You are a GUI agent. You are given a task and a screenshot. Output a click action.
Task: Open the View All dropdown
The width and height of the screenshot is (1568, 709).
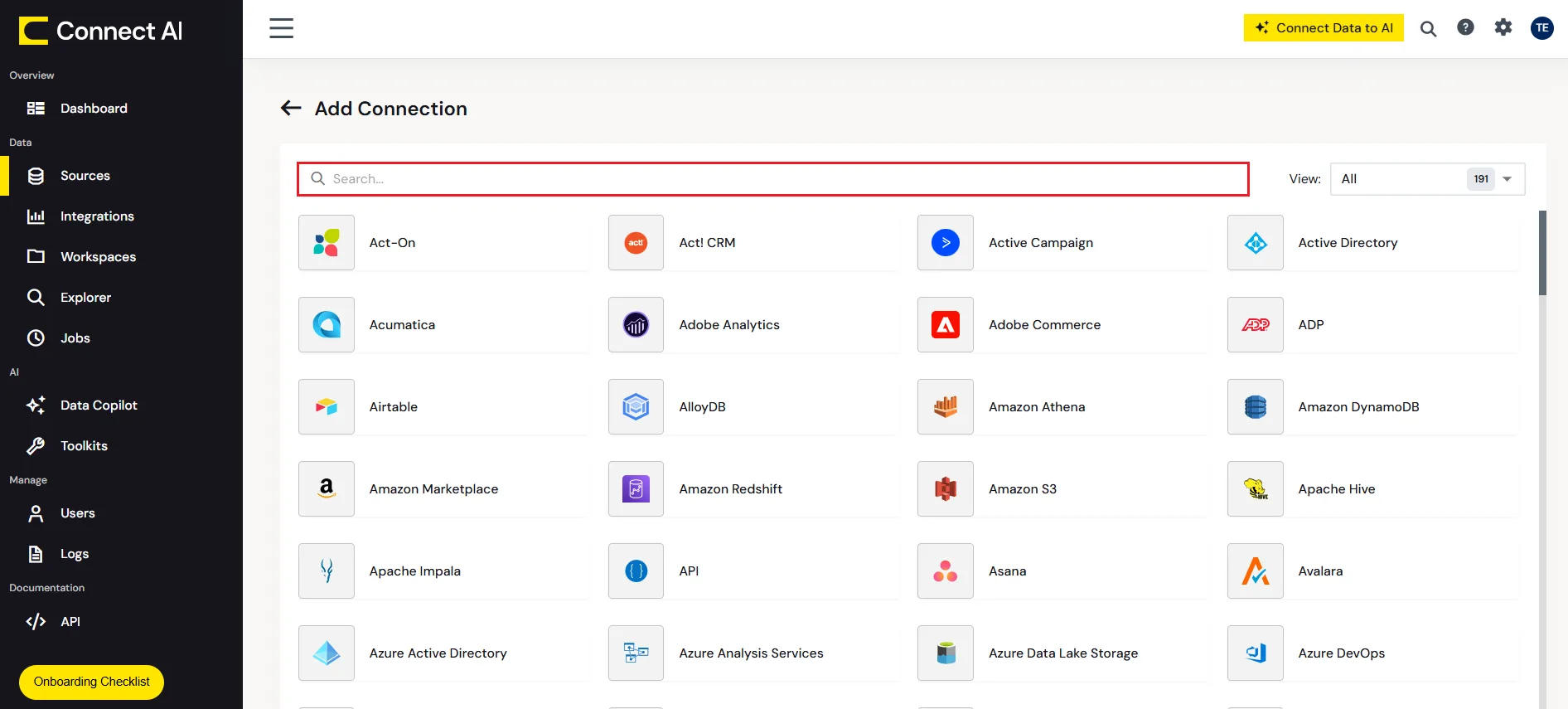click(x=1427, y=179)
